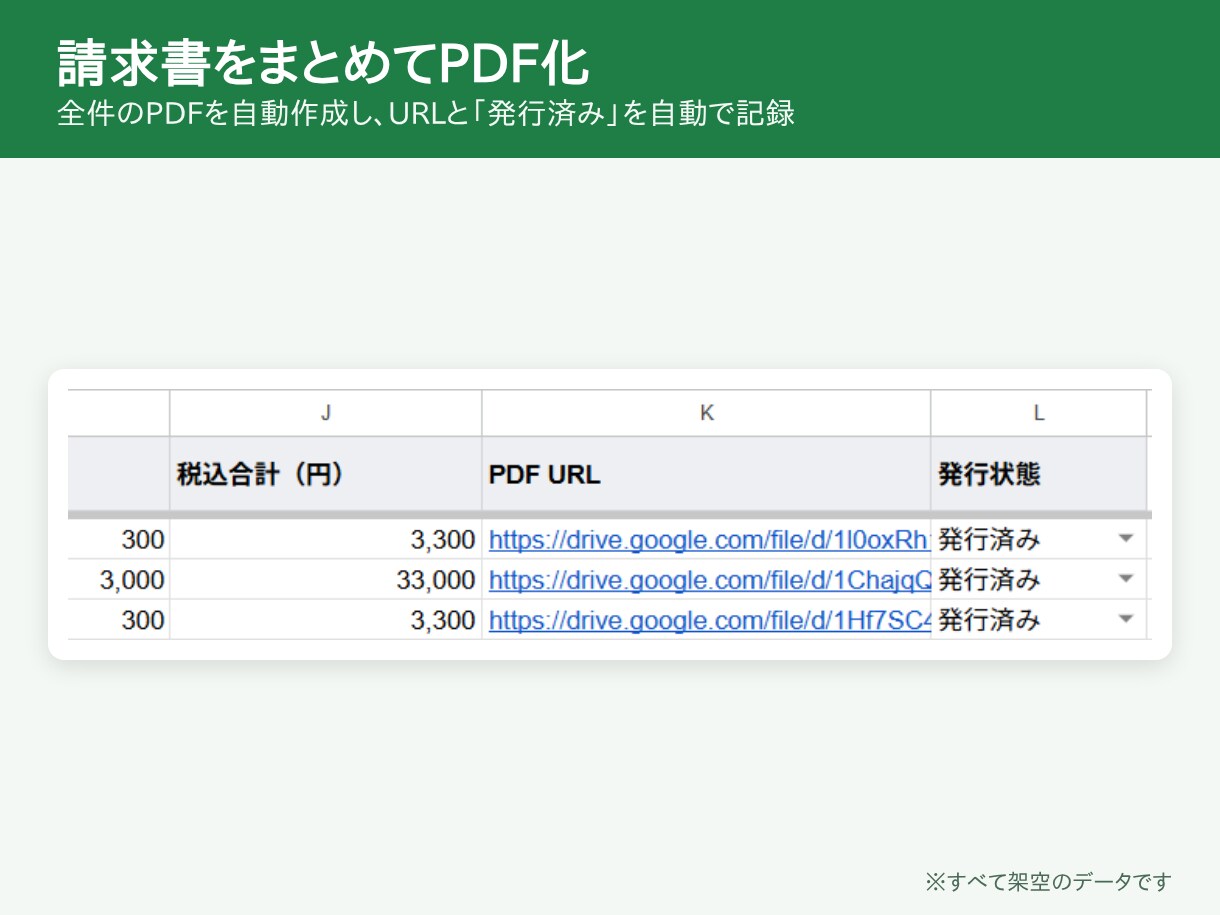The height and width of the screenshot is (915, 1220).
Task: Select column J header
Action: tap(326, 413)
